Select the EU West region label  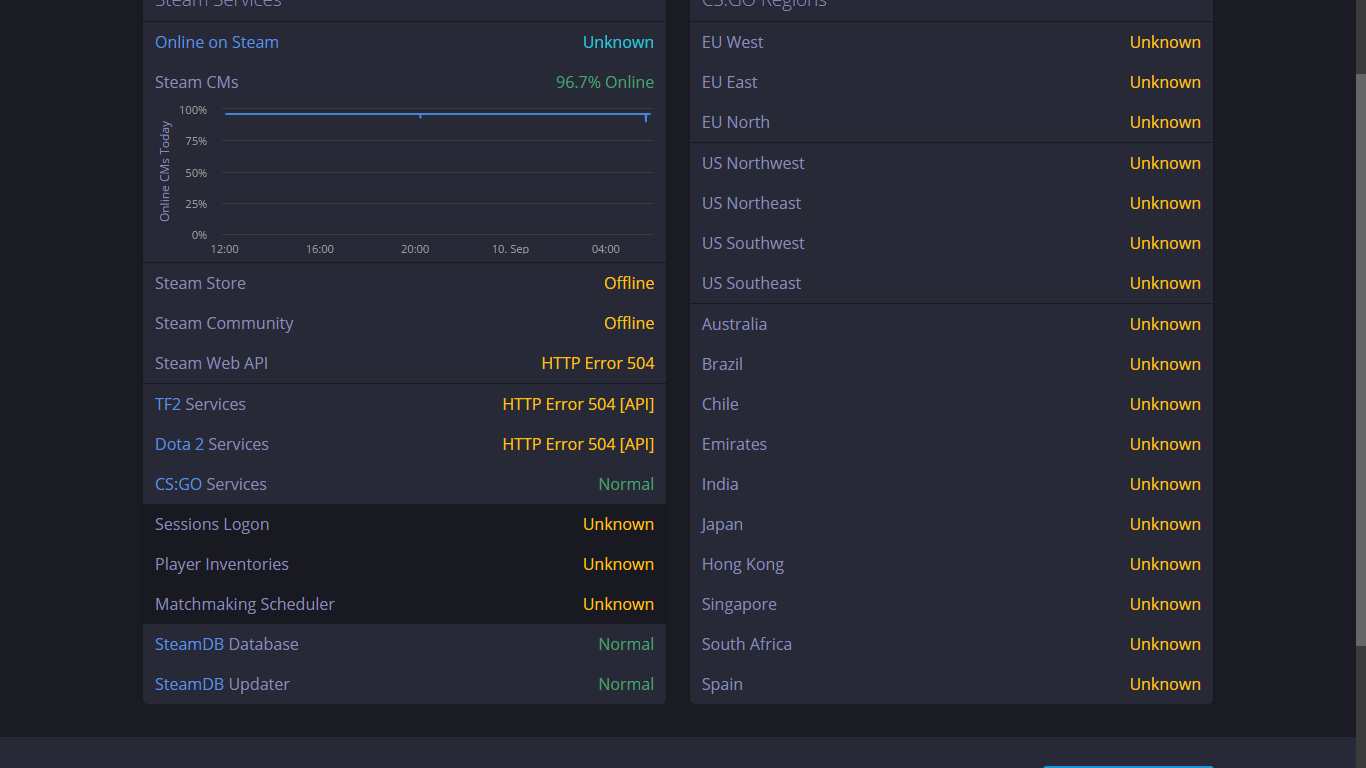(x=733, y=42)
